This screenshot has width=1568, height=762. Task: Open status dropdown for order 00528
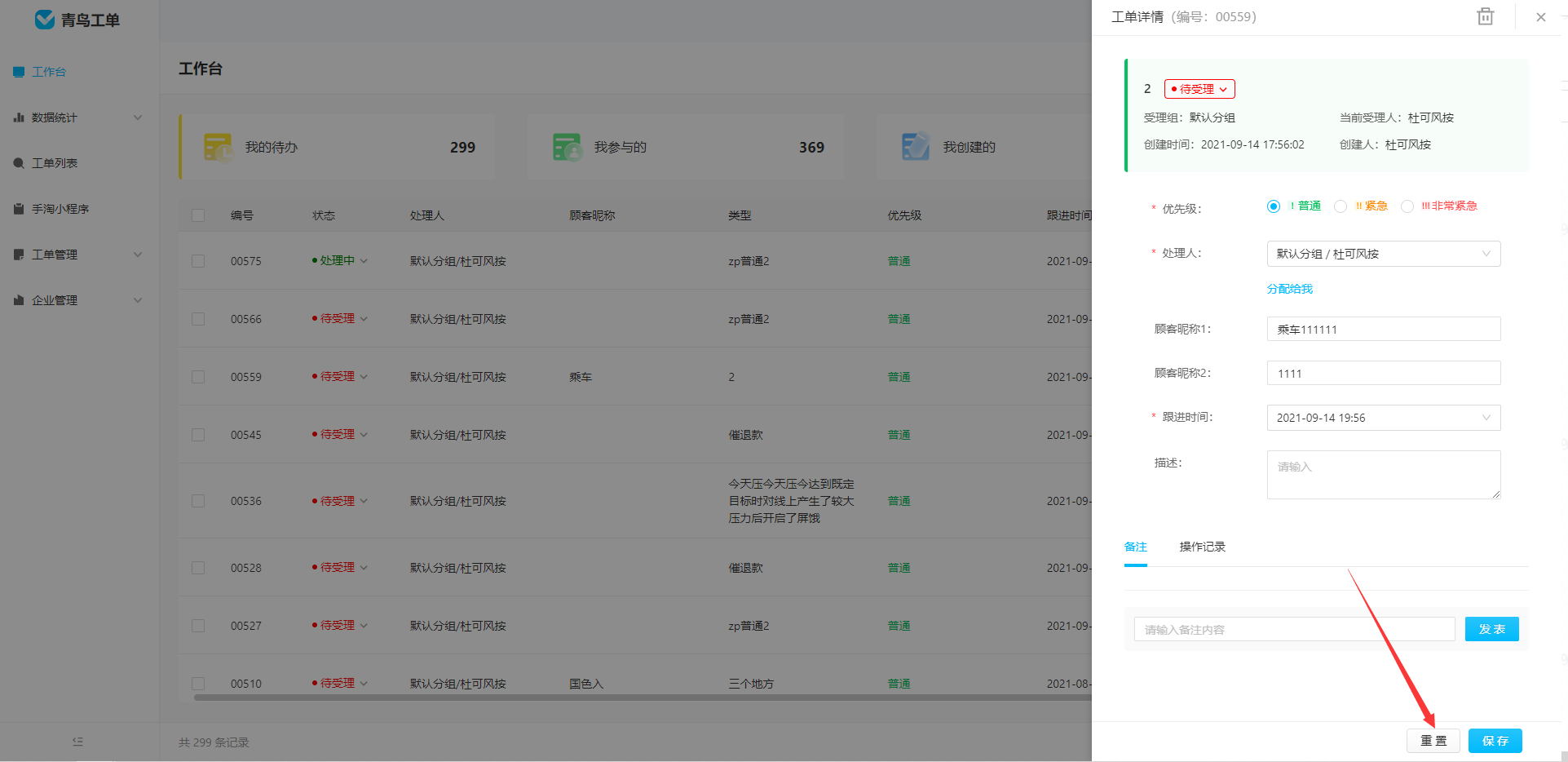(x=340, y=568)
